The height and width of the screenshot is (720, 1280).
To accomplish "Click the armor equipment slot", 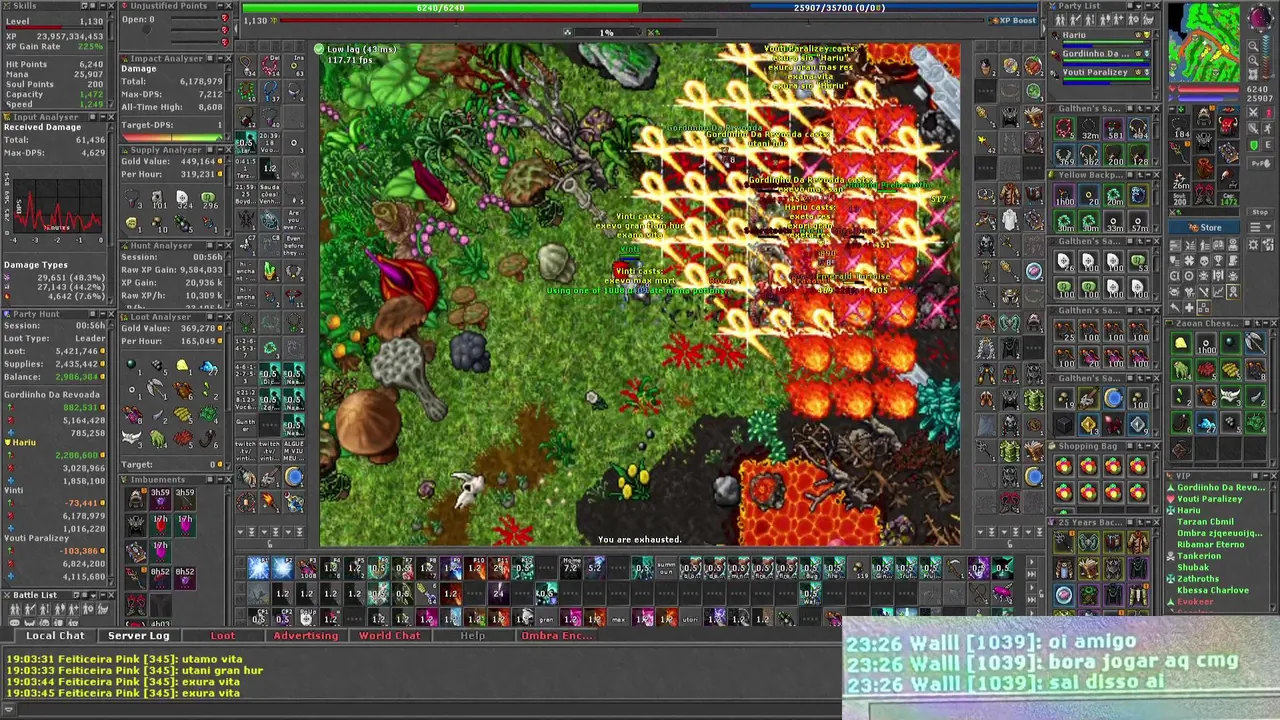I will [x=1204, y=142].
